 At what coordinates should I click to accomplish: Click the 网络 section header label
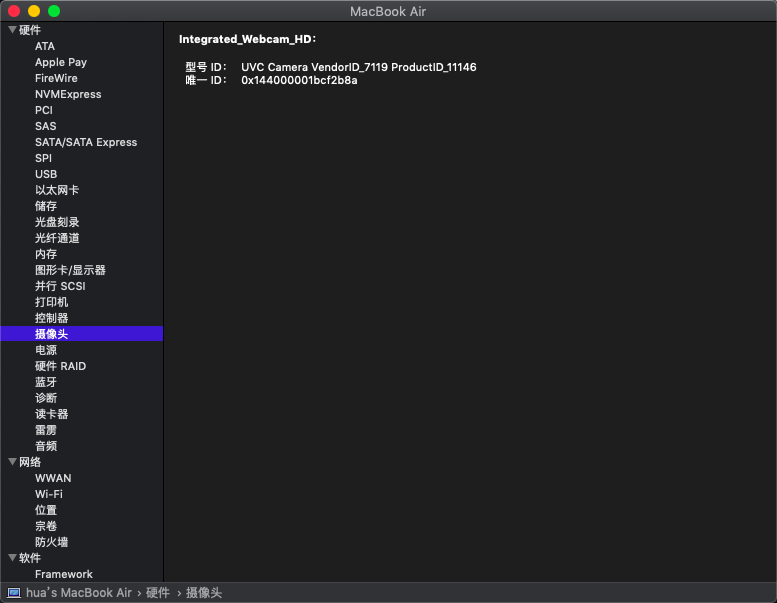(x=30, y=462)
